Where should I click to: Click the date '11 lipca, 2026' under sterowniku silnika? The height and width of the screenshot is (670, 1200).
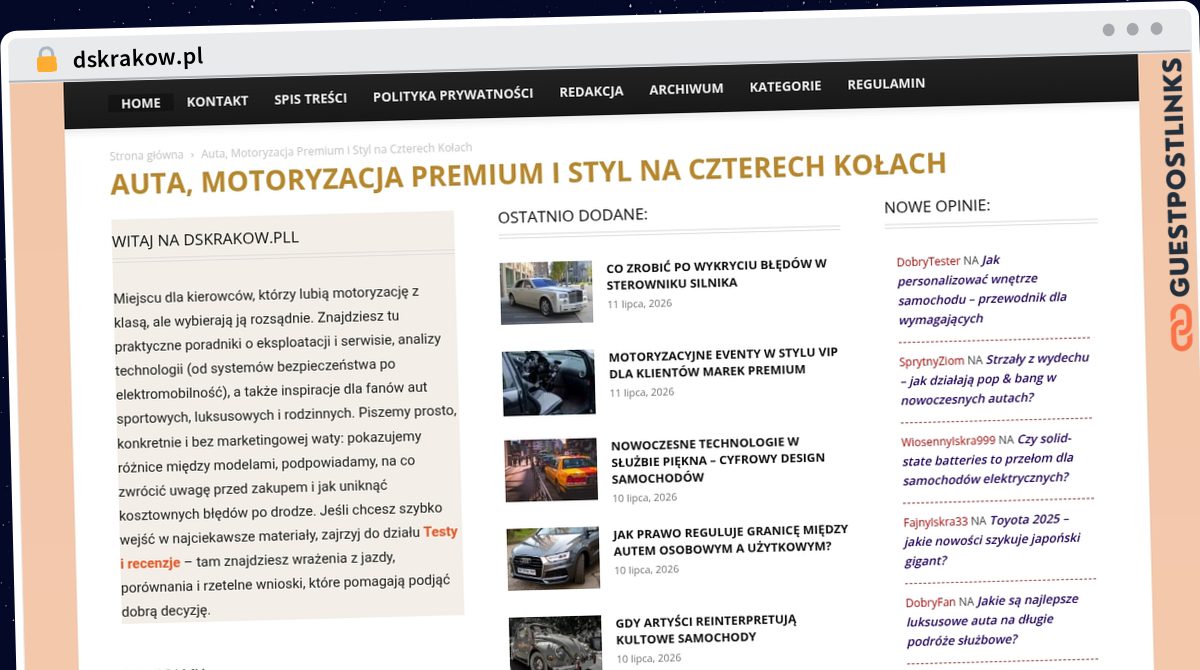click(639, 303)
